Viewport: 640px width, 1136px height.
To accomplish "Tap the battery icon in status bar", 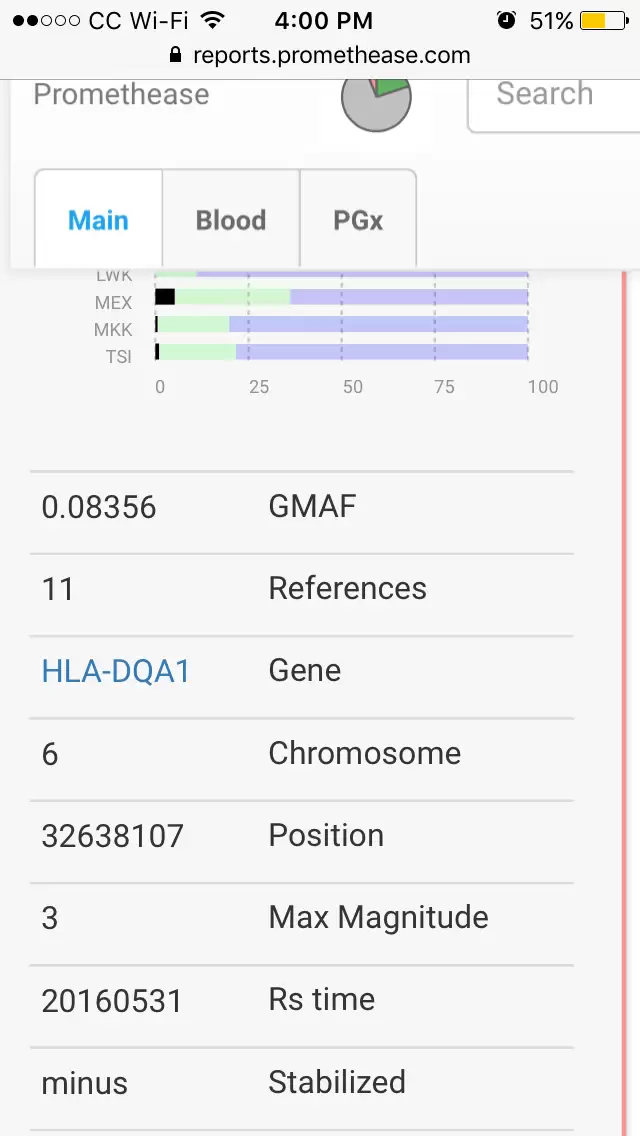I will click(x=603, y=20).
